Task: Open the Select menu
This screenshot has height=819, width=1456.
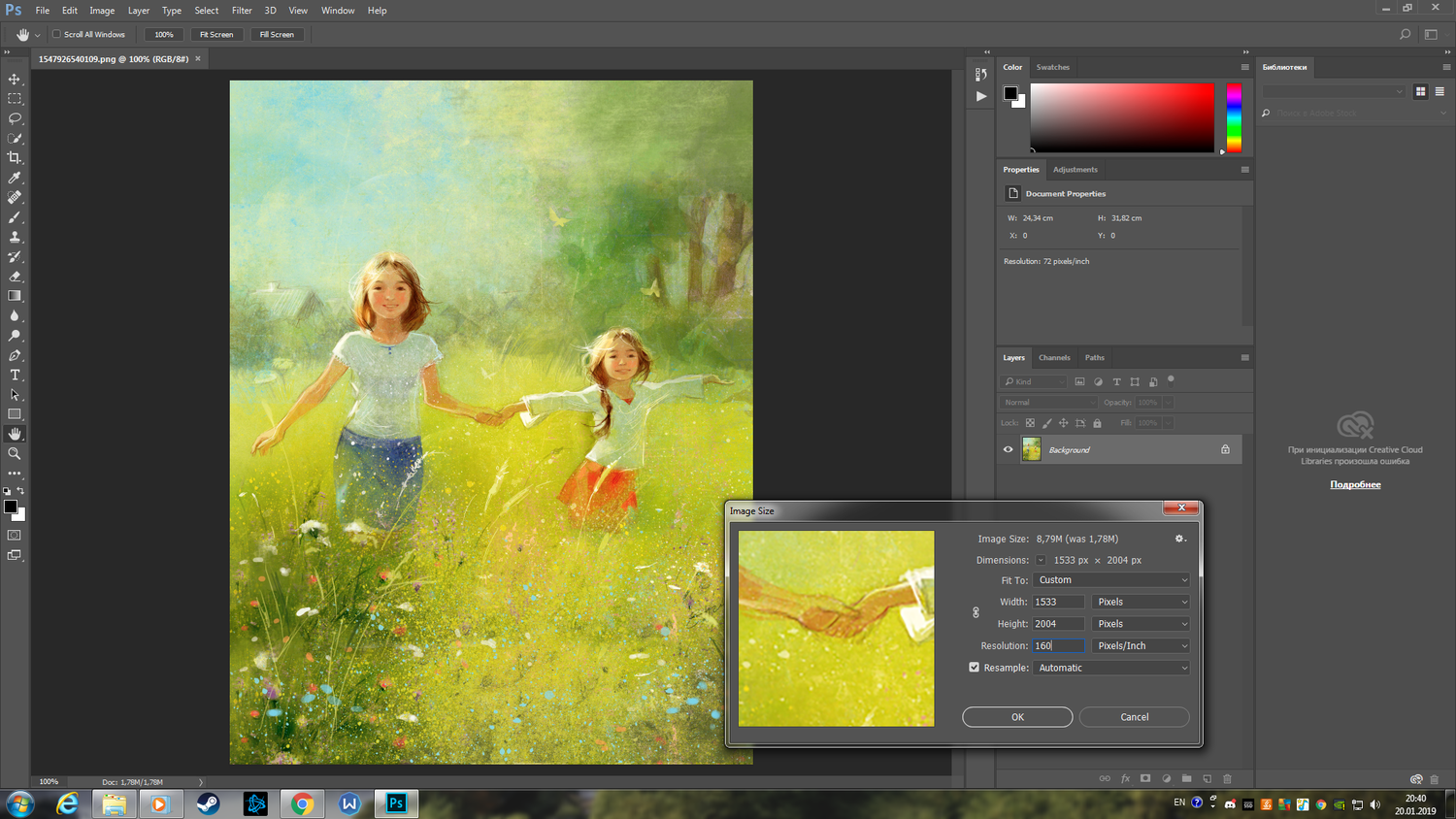Action: pos(207,11)
